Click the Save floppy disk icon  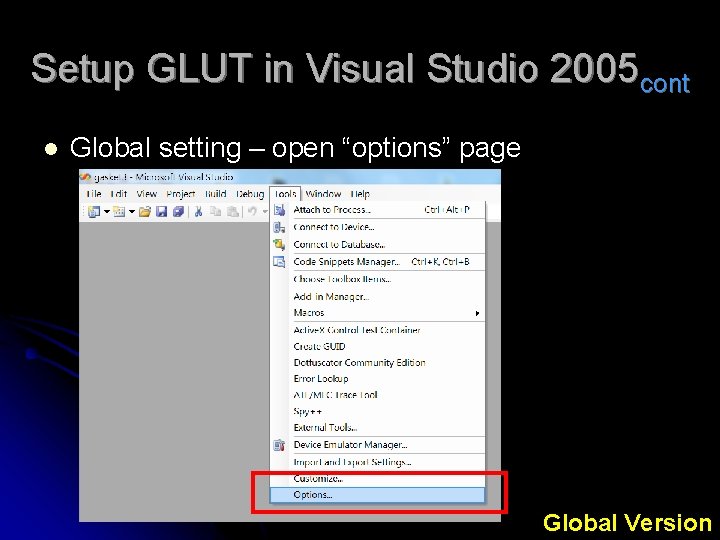162,212
